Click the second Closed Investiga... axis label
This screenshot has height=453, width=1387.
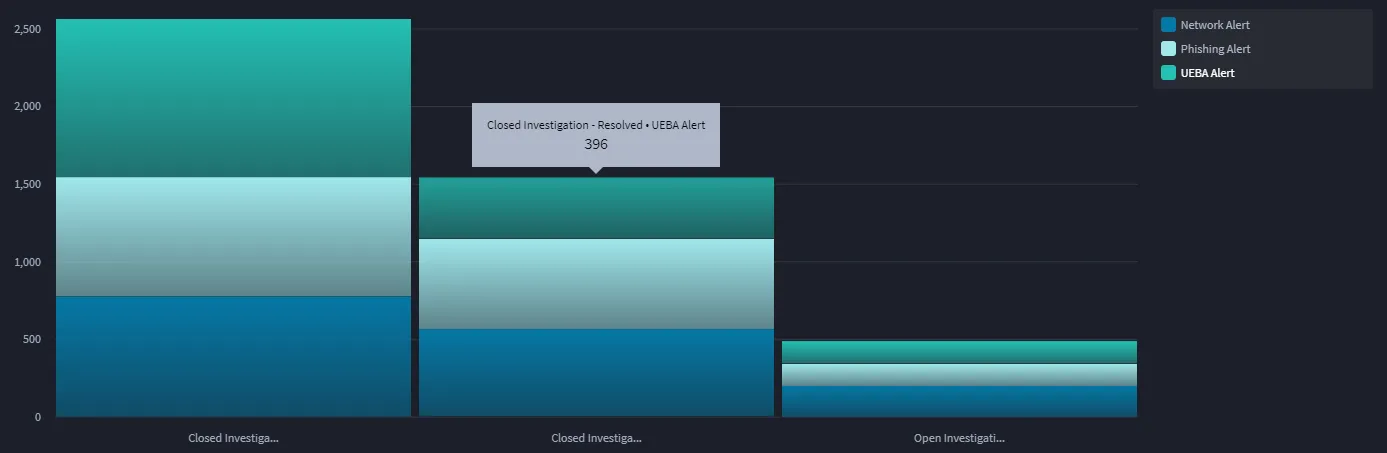pos(596,438)
